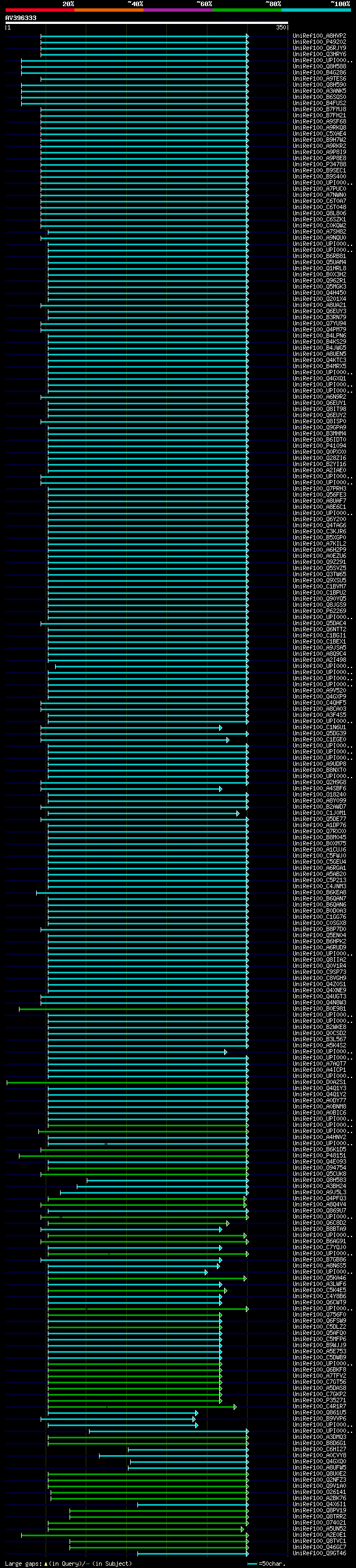Choose the UniRef100_A9P819 hit
The width and height of the screenshot is (356, 1568).
319,152
